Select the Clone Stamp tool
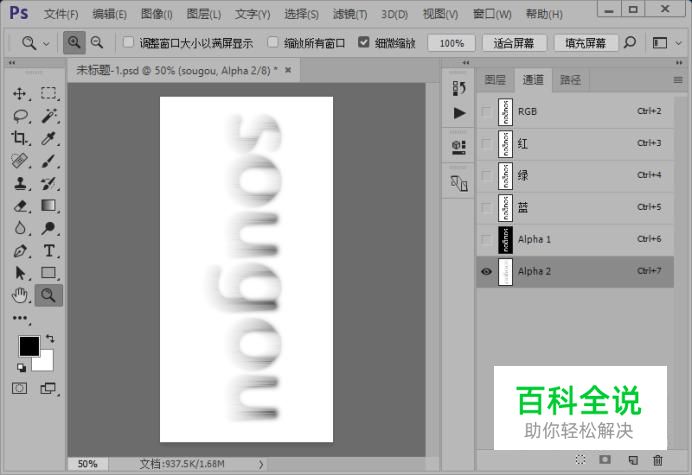The image size is (692, 475). coord(20,183)
